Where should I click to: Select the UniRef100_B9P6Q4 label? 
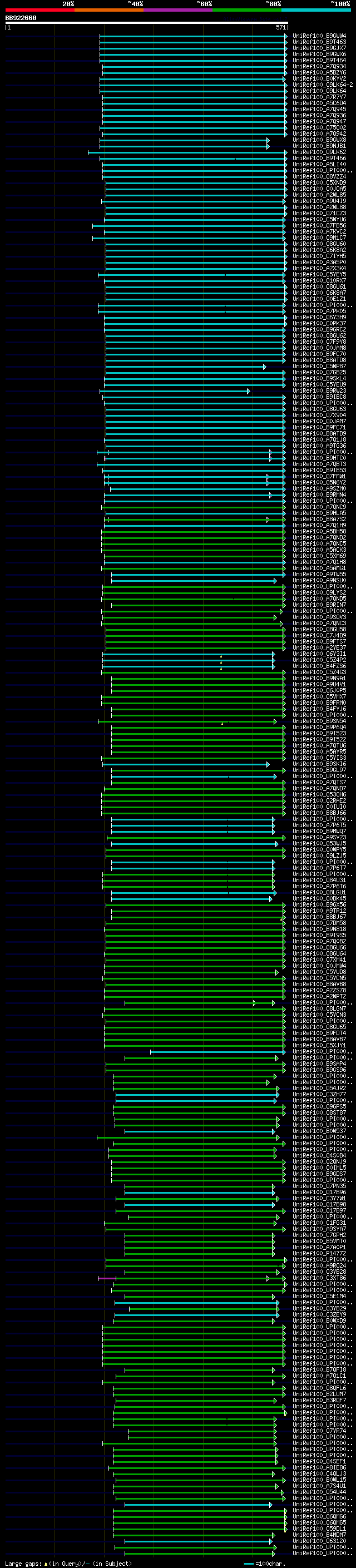click(319, 728)
